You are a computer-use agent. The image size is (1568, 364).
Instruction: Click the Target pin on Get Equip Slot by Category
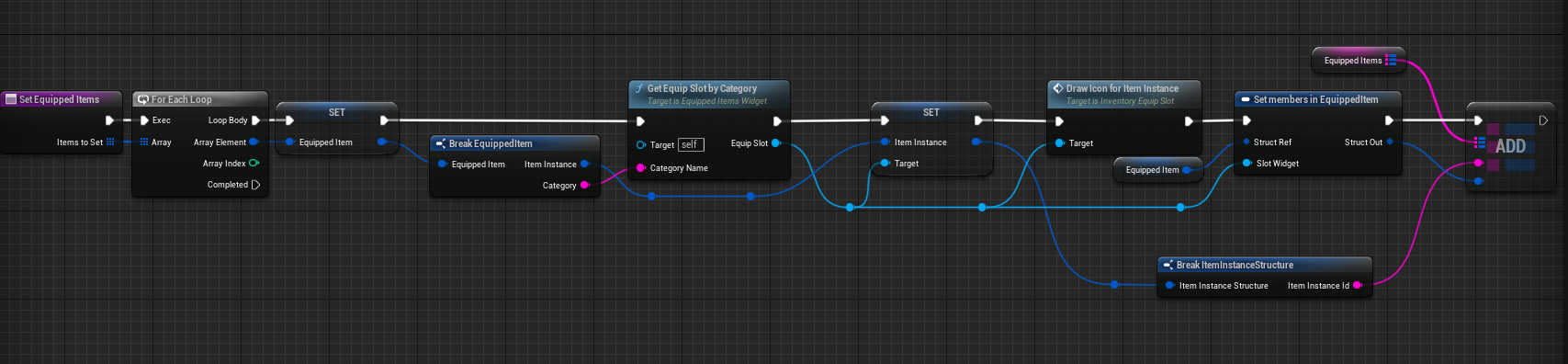pyautogui.click(x=640, y=144)
